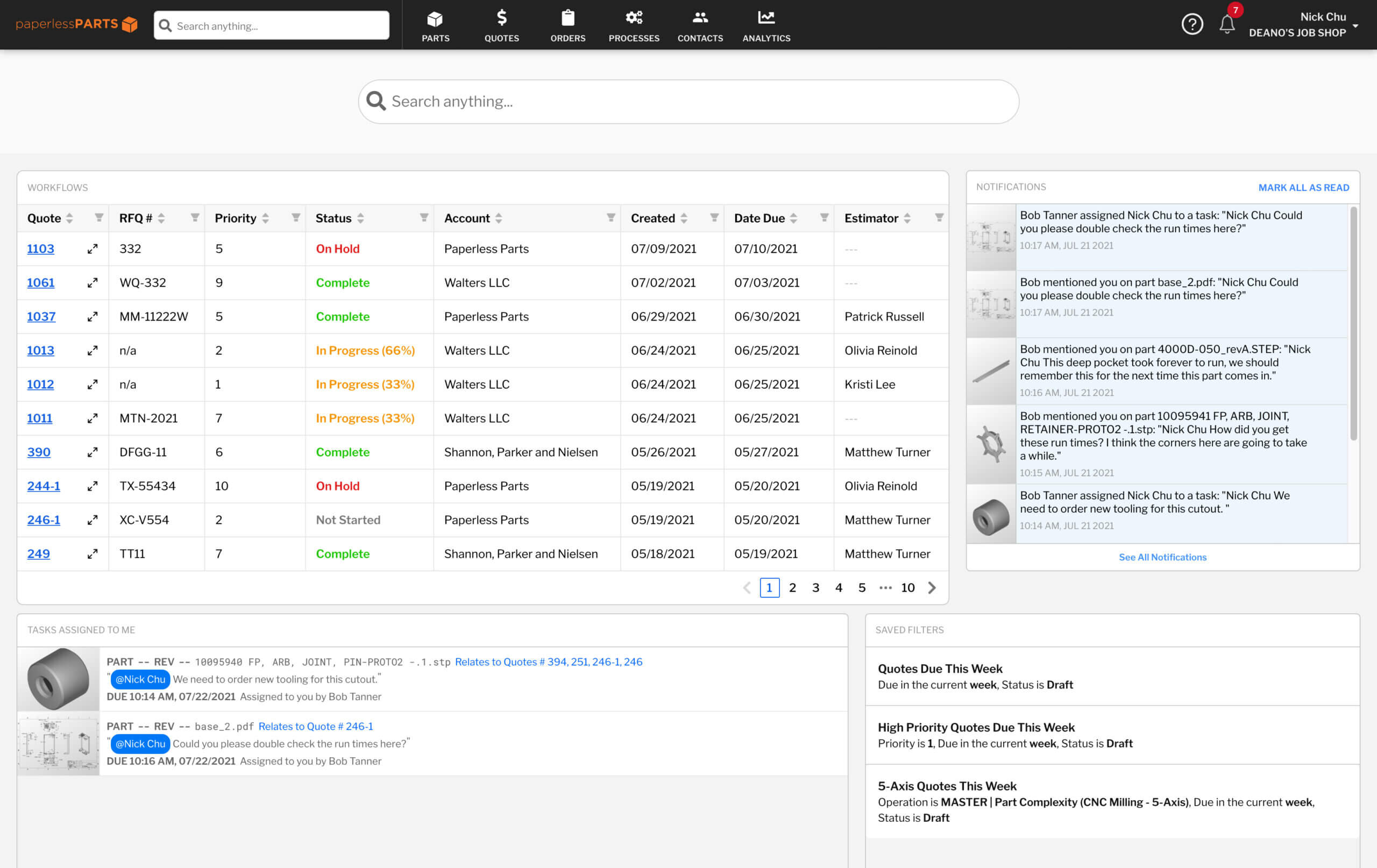Open See All Notifications link

[x=1162, y=557]
